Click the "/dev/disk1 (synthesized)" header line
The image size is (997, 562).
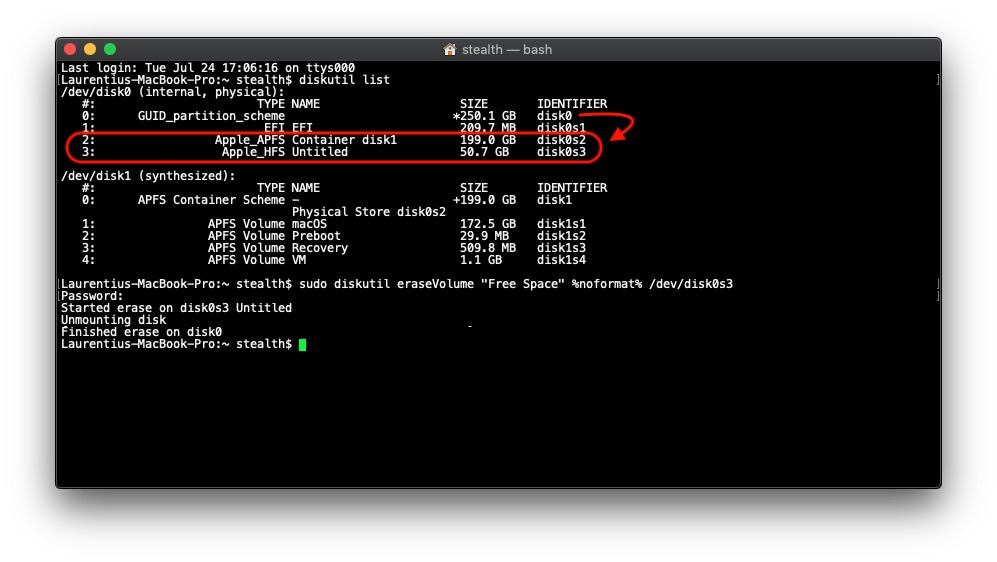(148, 176)
